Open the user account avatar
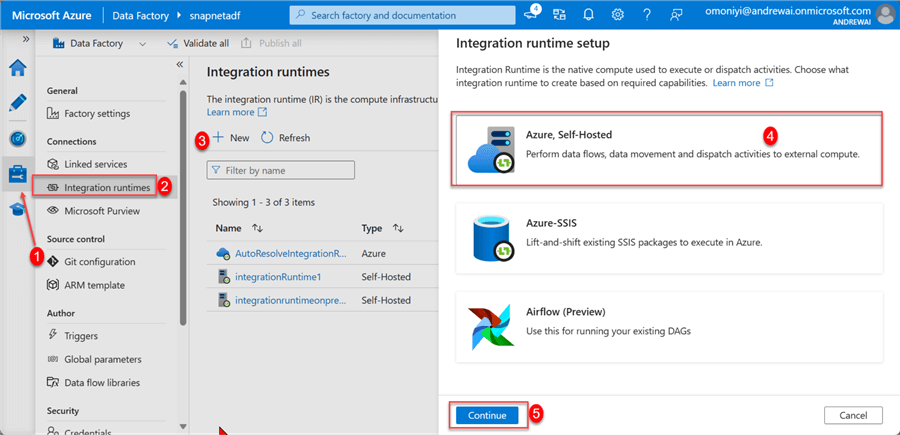Viewport: 900px width, 435px height. (x=885, y=15)
